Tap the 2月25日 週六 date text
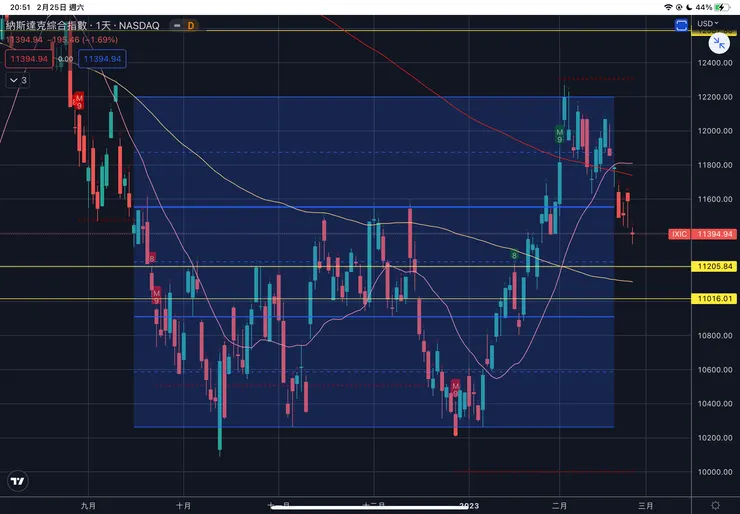 (x=60, y=7)
